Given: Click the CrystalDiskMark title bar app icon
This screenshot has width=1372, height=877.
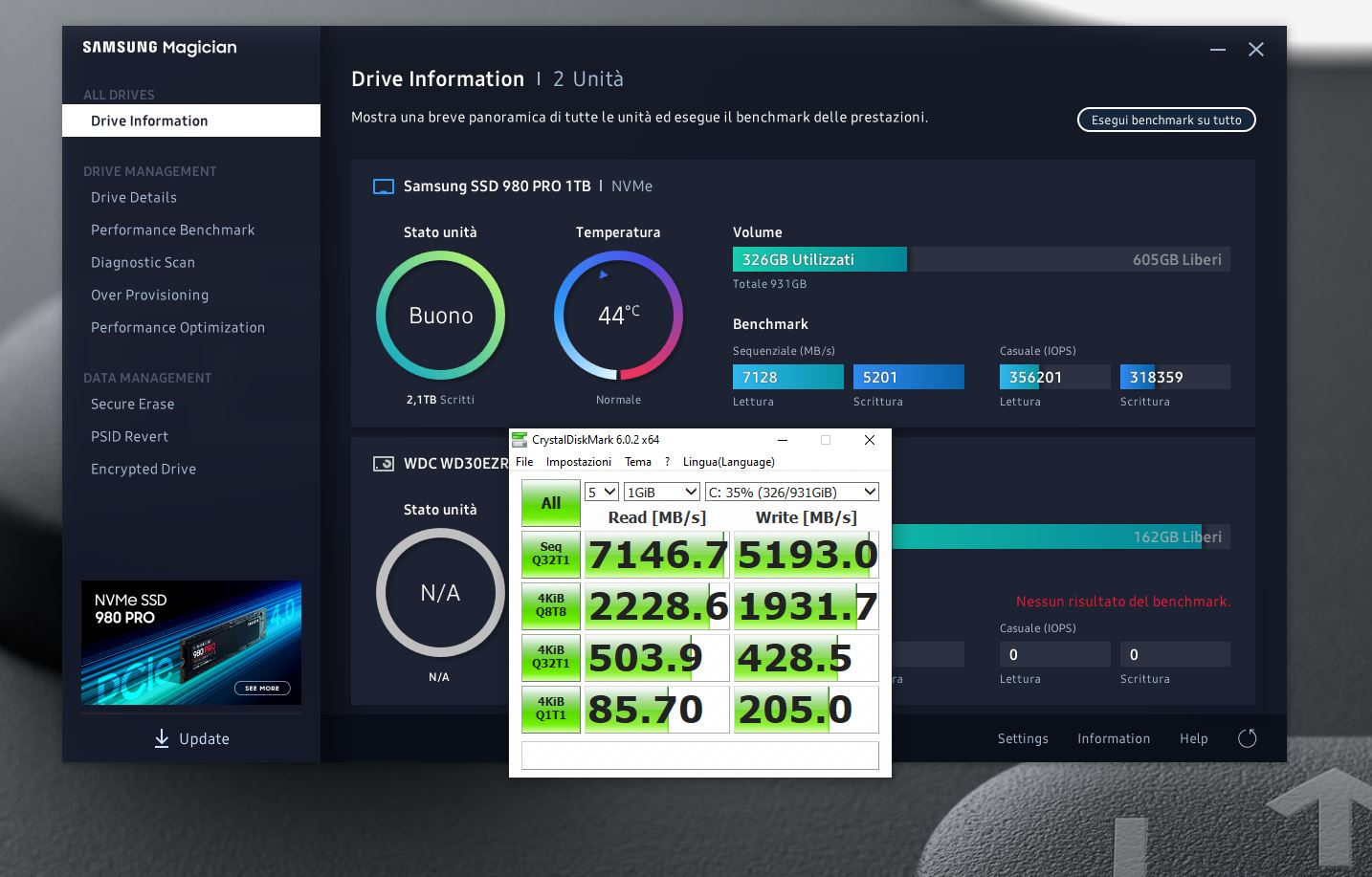Looking at the screenshot, I should click(x=520, y=440).
